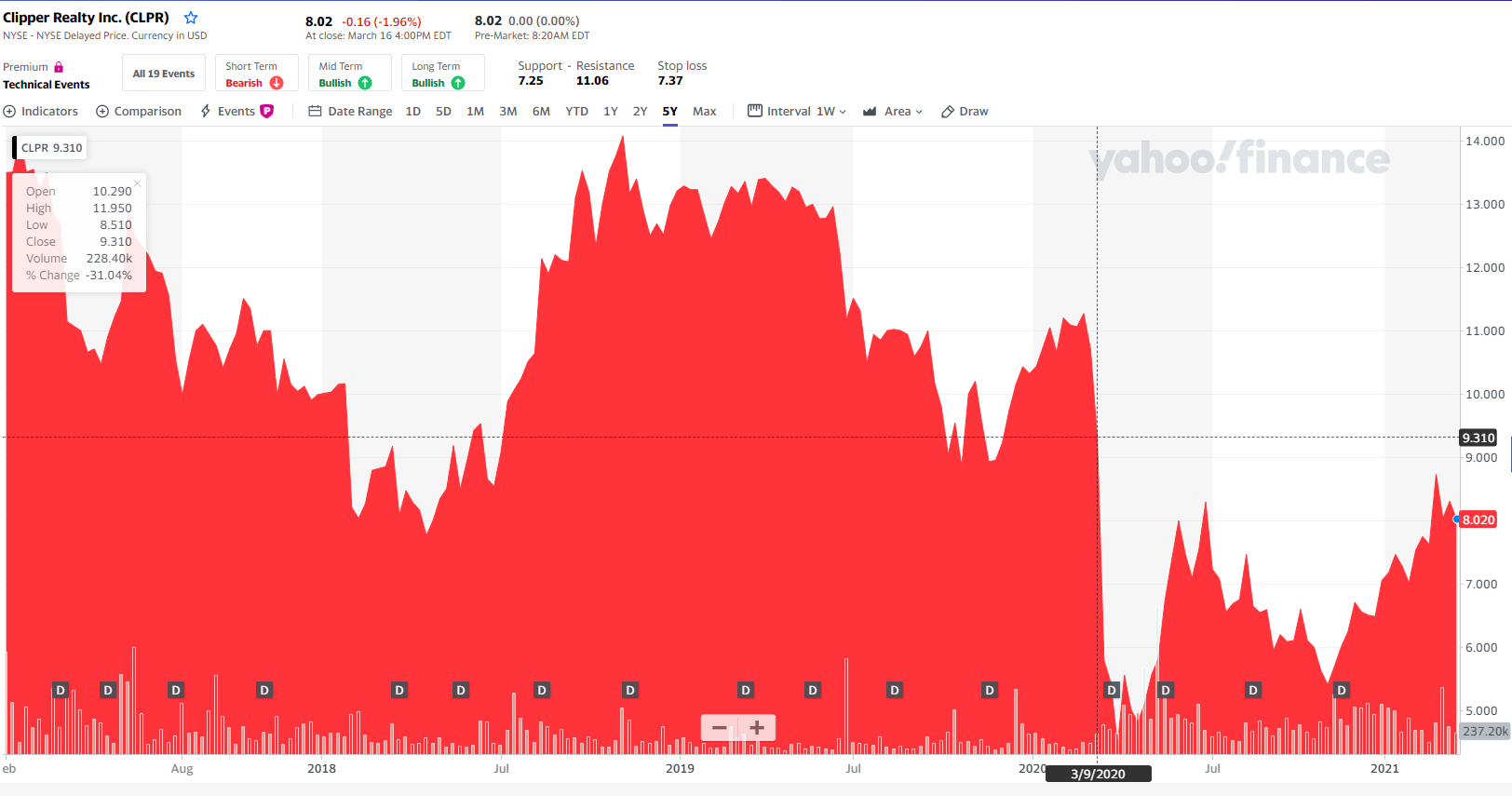Expand the Area chart type dropdown

tap(893, 111)
